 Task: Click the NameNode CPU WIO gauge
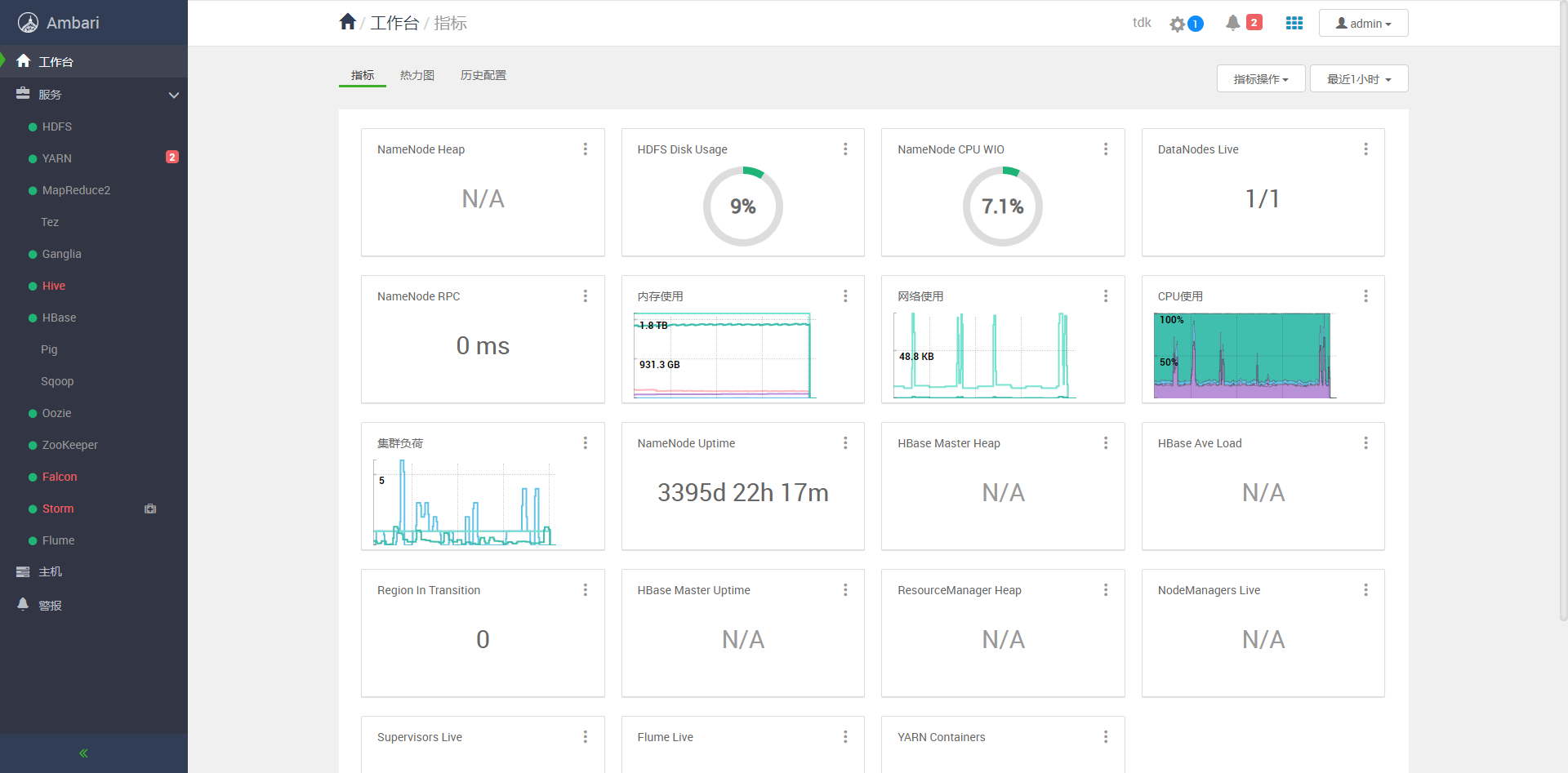1003,207
